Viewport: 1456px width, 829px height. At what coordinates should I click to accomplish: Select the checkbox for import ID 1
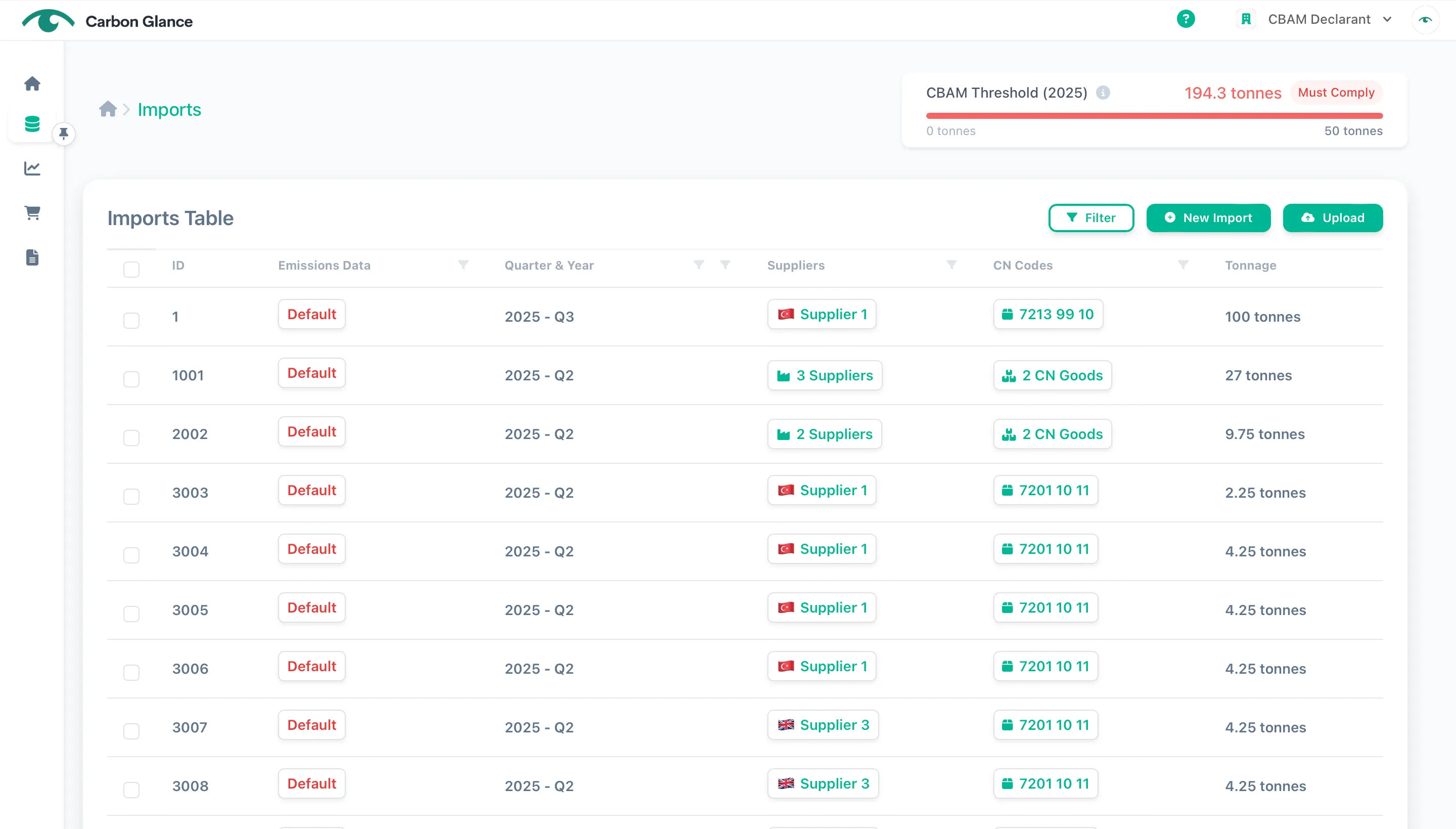point(131,321)
